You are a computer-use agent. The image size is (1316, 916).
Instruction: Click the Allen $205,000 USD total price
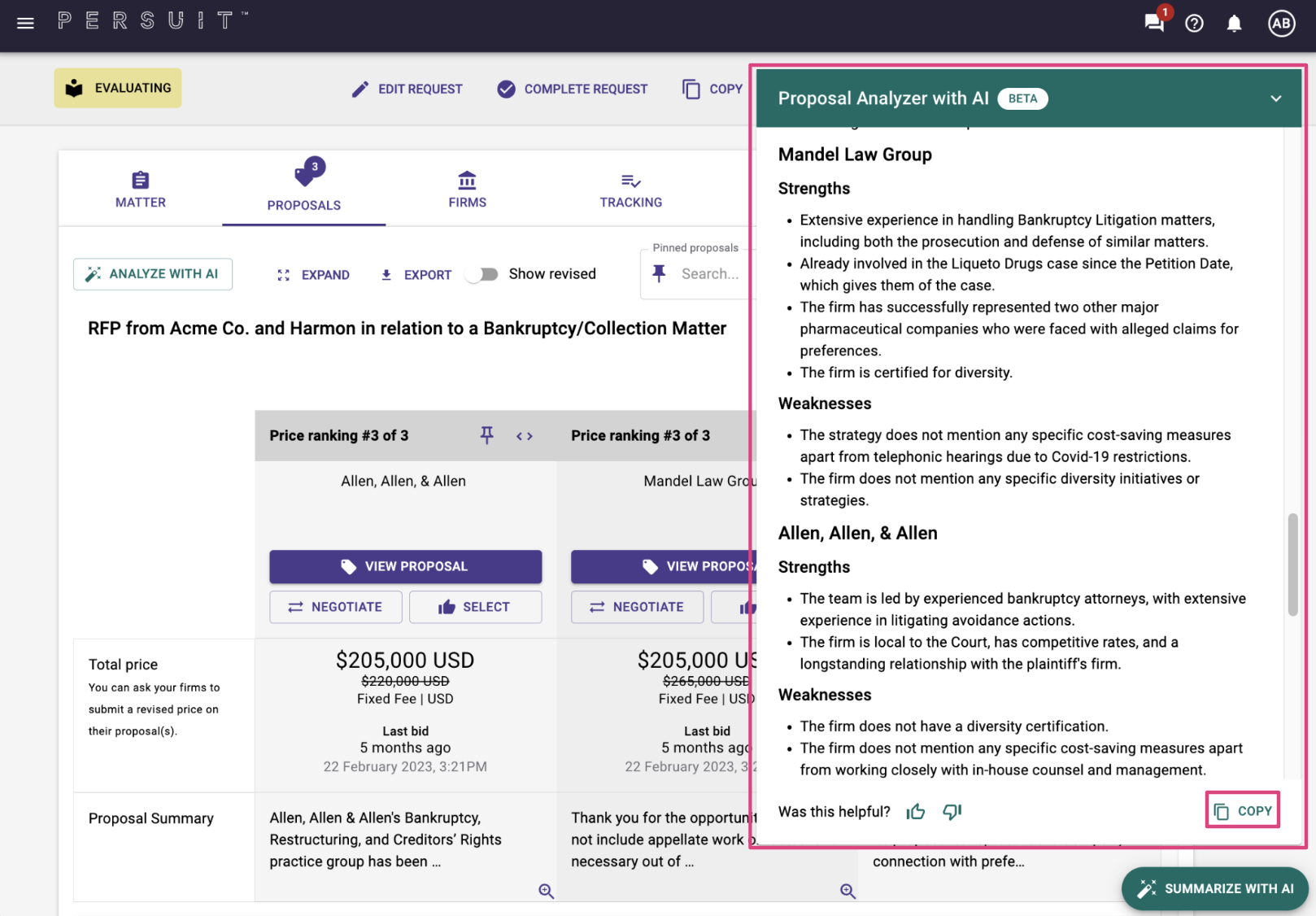click(x=405, y=660)
